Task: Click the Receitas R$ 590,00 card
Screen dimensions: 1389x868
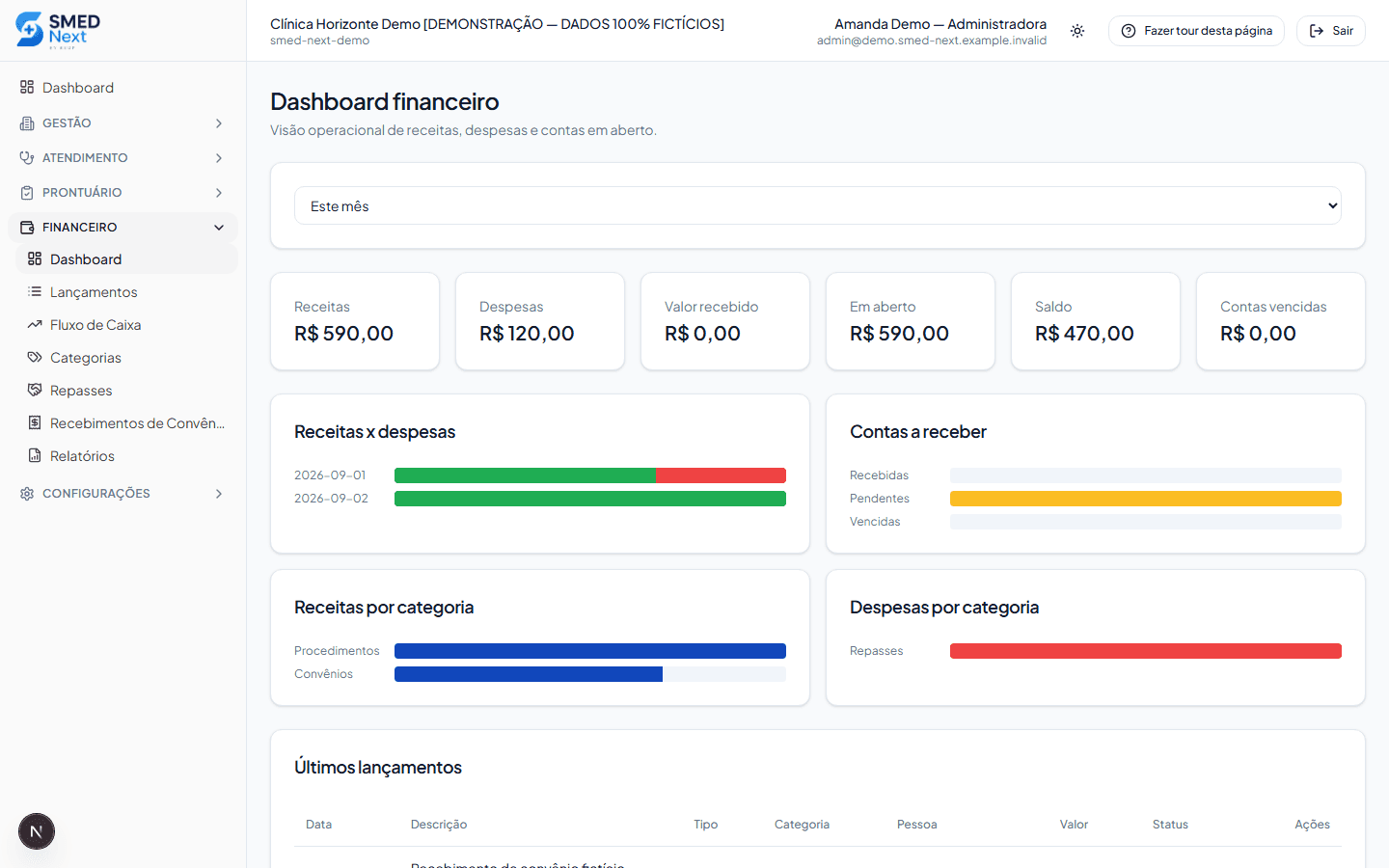Action: [x=355, y=321]
